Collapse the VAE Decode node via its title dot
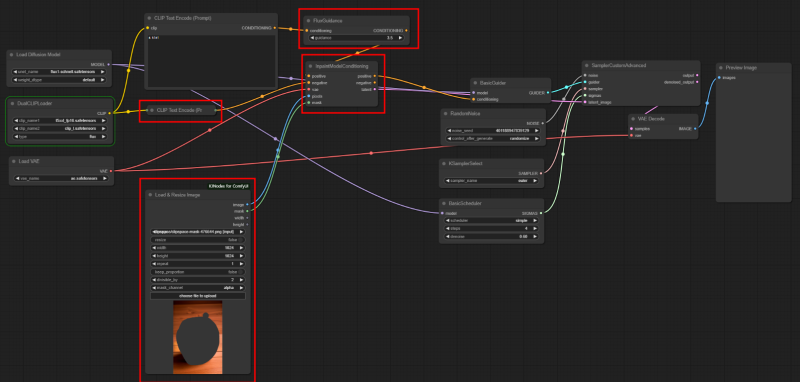Screen dimensions: 800x382 pyautogui.click(x=633, y=119)
